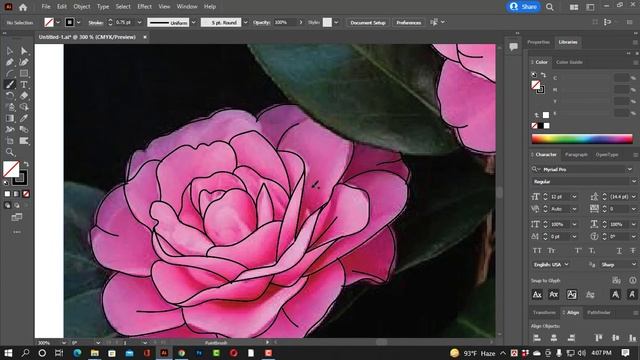Open the Window menu
The width and height of the screenshot is (640, 360).
pos(187,7)
